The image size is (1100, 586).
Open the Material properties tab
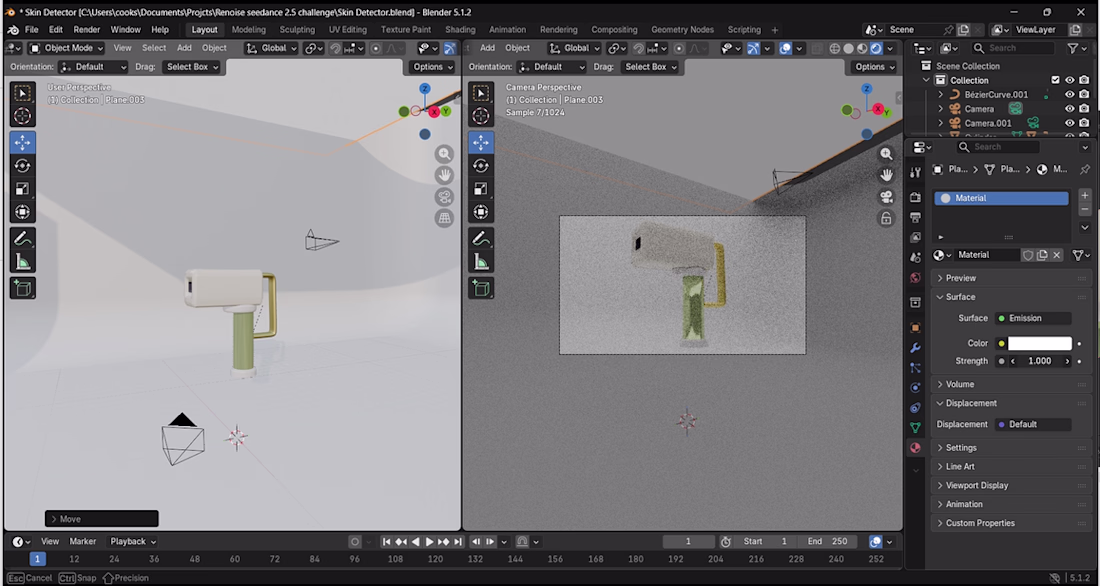pyautogui.click(x=915, y=448)
